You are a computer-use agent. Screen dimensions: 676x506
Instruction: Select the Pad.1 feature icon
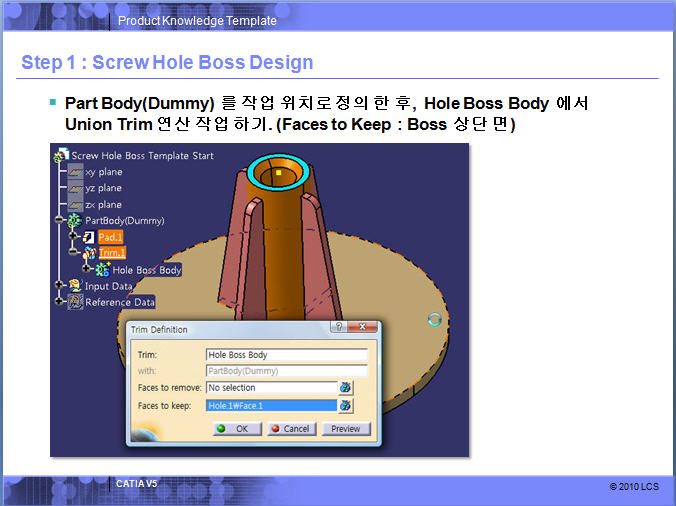point(88,237)
